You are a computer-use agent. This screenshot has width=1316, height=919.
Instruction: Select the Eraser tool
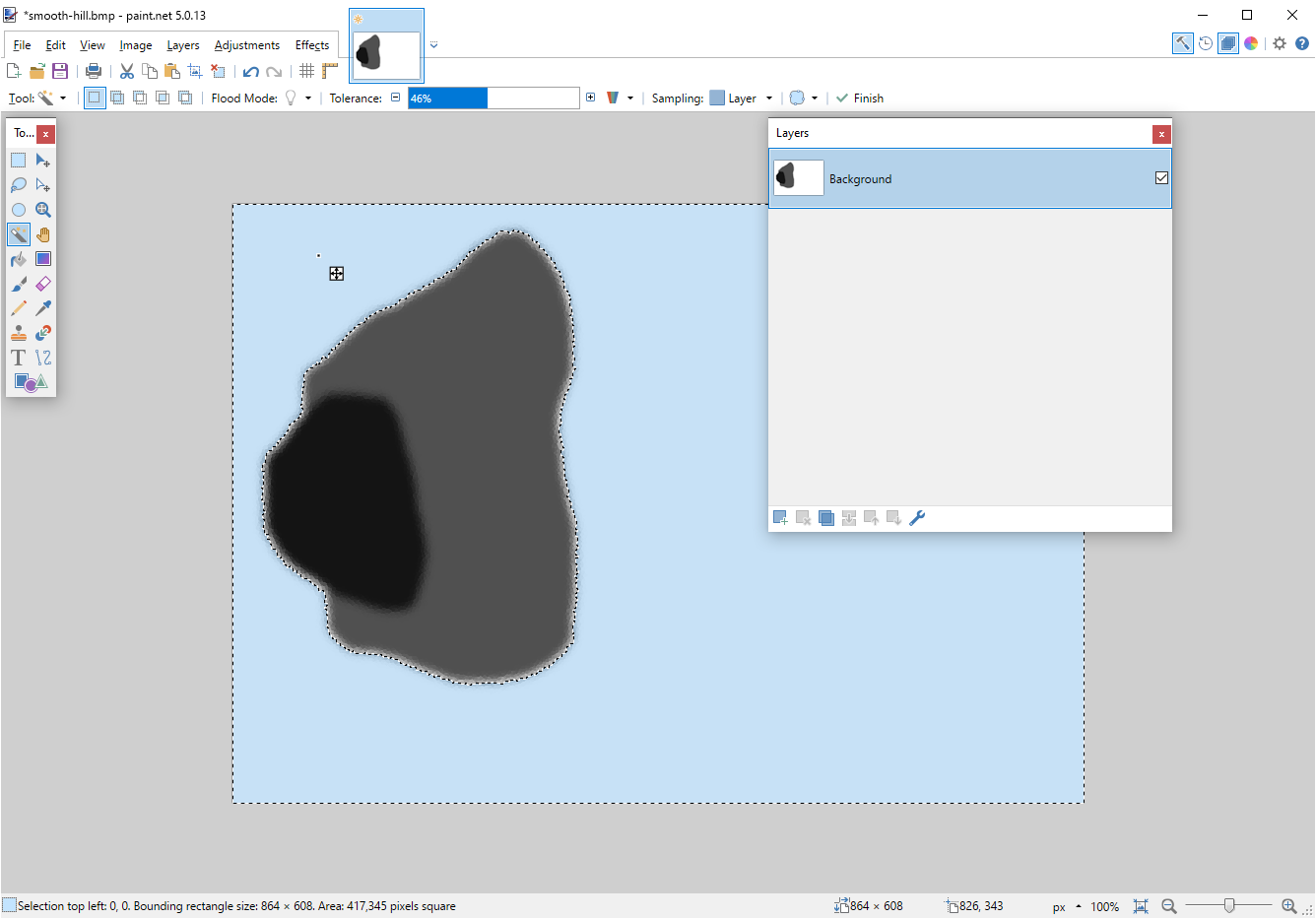coord(42,284)
